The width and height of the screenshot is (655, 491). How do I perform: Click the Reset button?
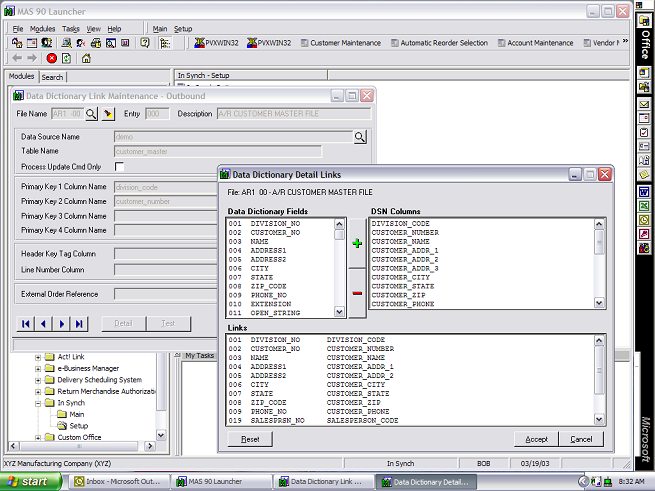click(250, 439)
